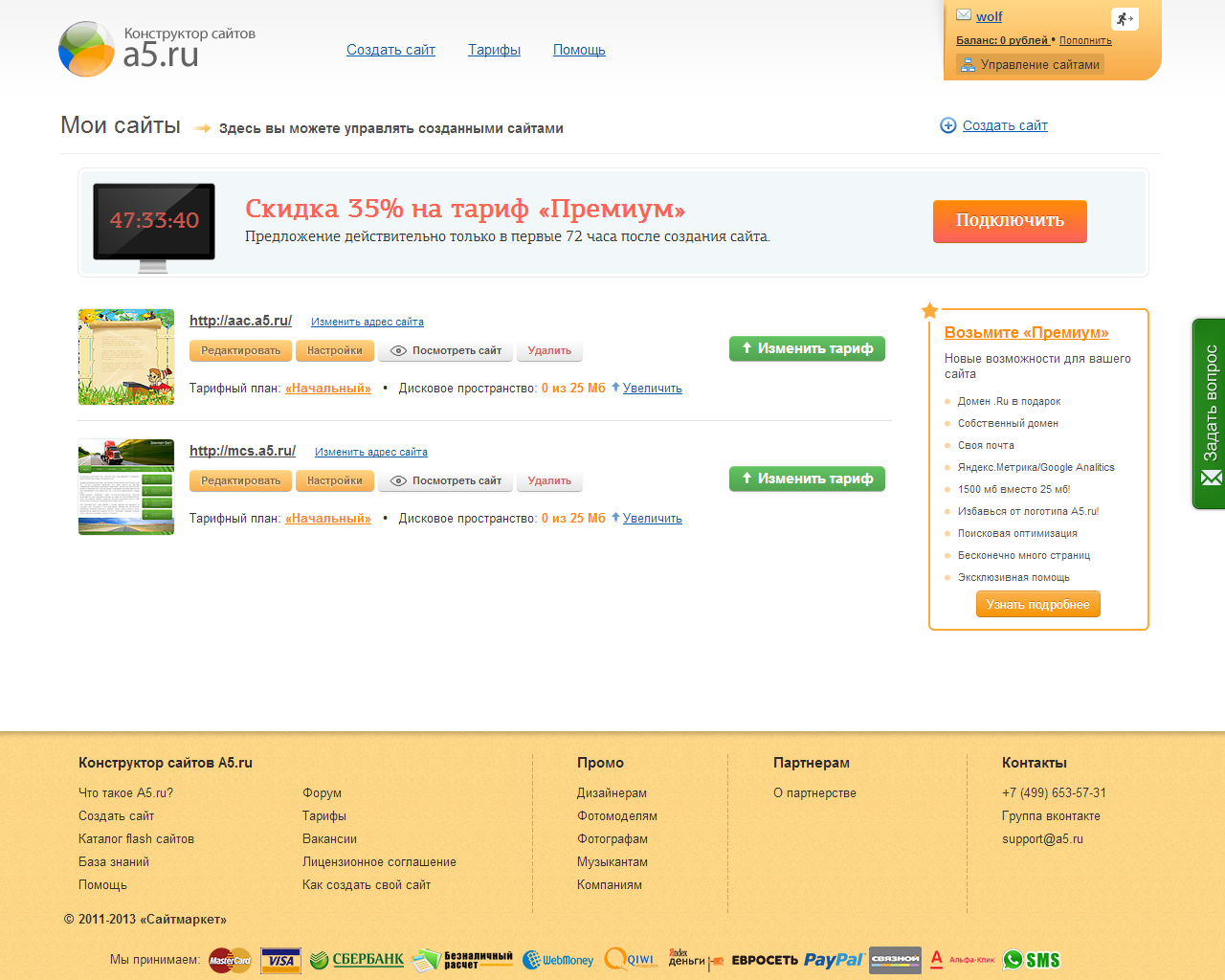1225x980 pixels.
Task: Open Тарифы in top navigation
Action: pos(494,50)
